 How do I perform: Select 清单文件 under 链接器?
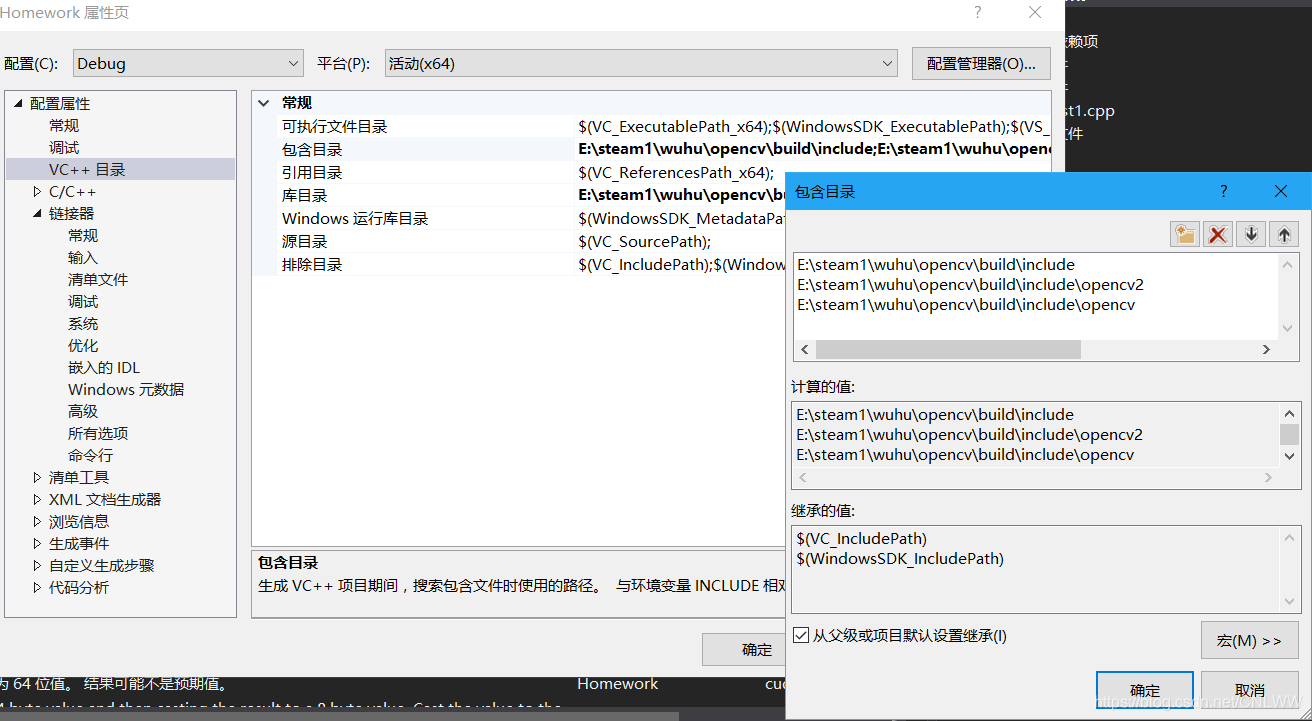tap(98, 280)
